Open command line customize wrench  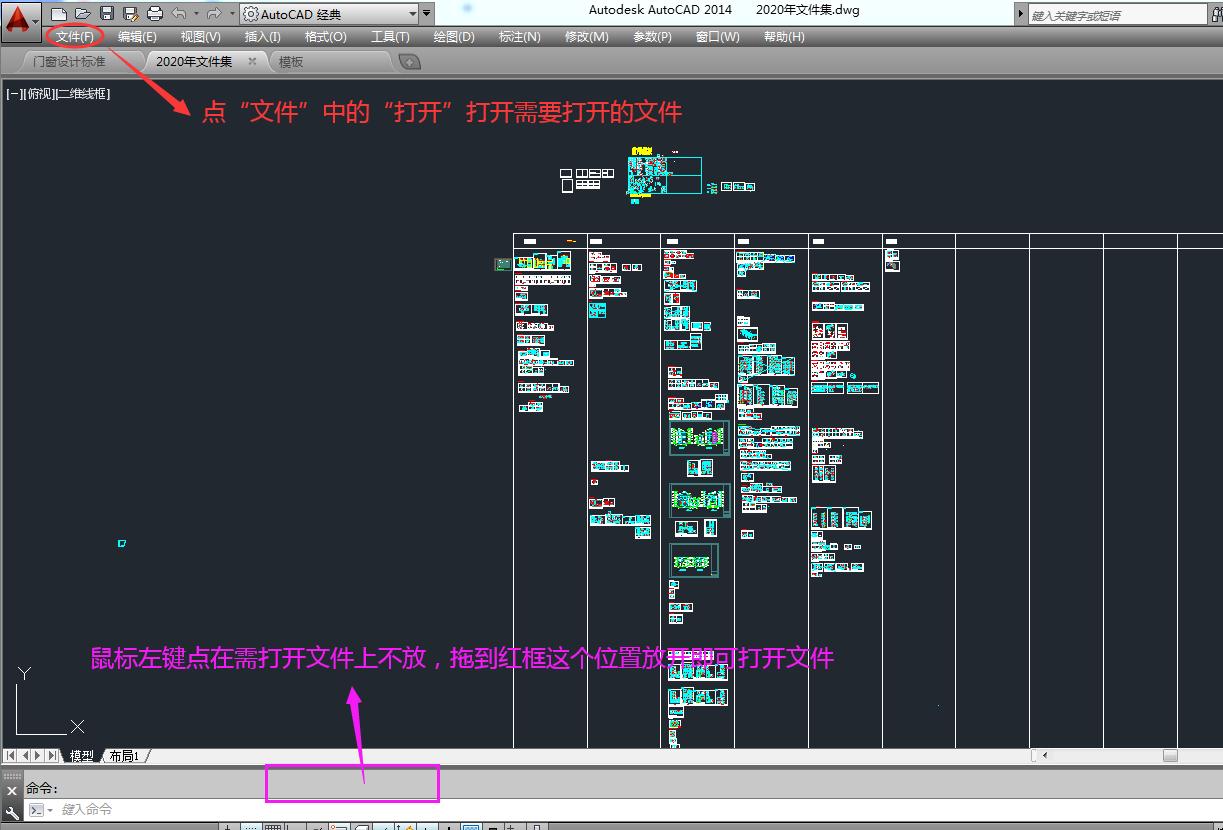12,812
